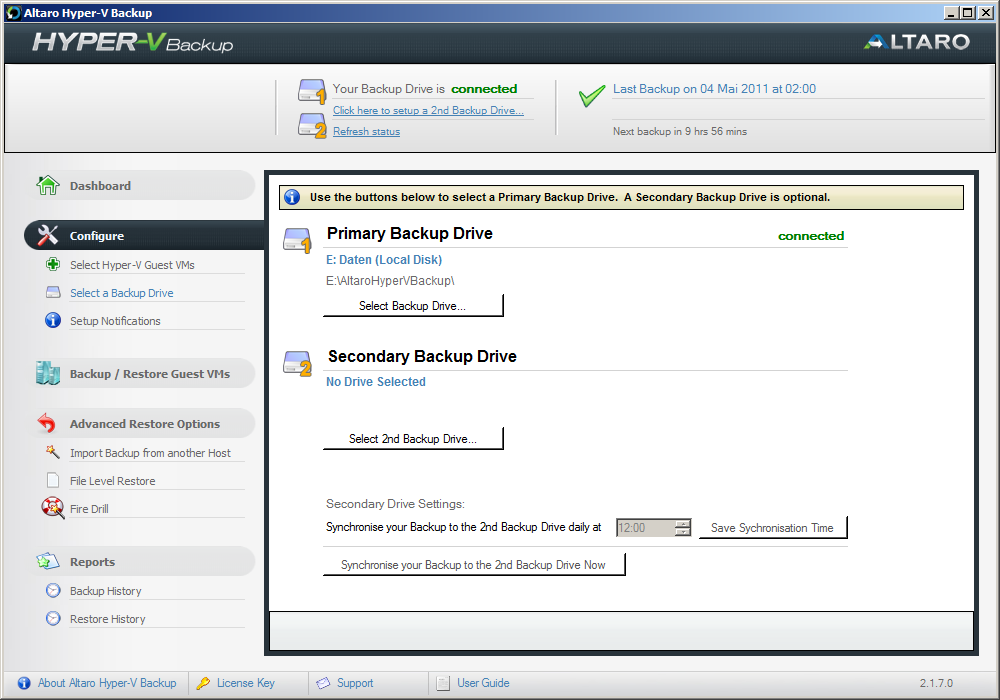Click the info icon in yellow hint bar

pyautogui.click(x=292, y=197)
